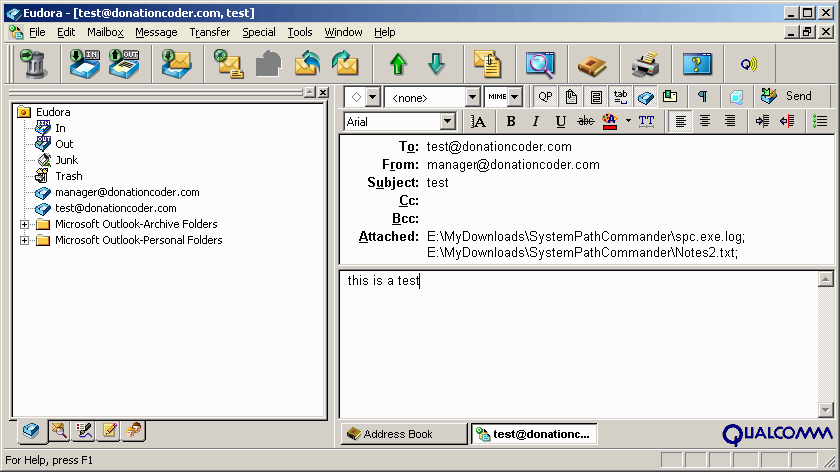Switch to the Signatures panel tab icon
The height and width of the screenshot is (472, 840).
tap(84, 430)
